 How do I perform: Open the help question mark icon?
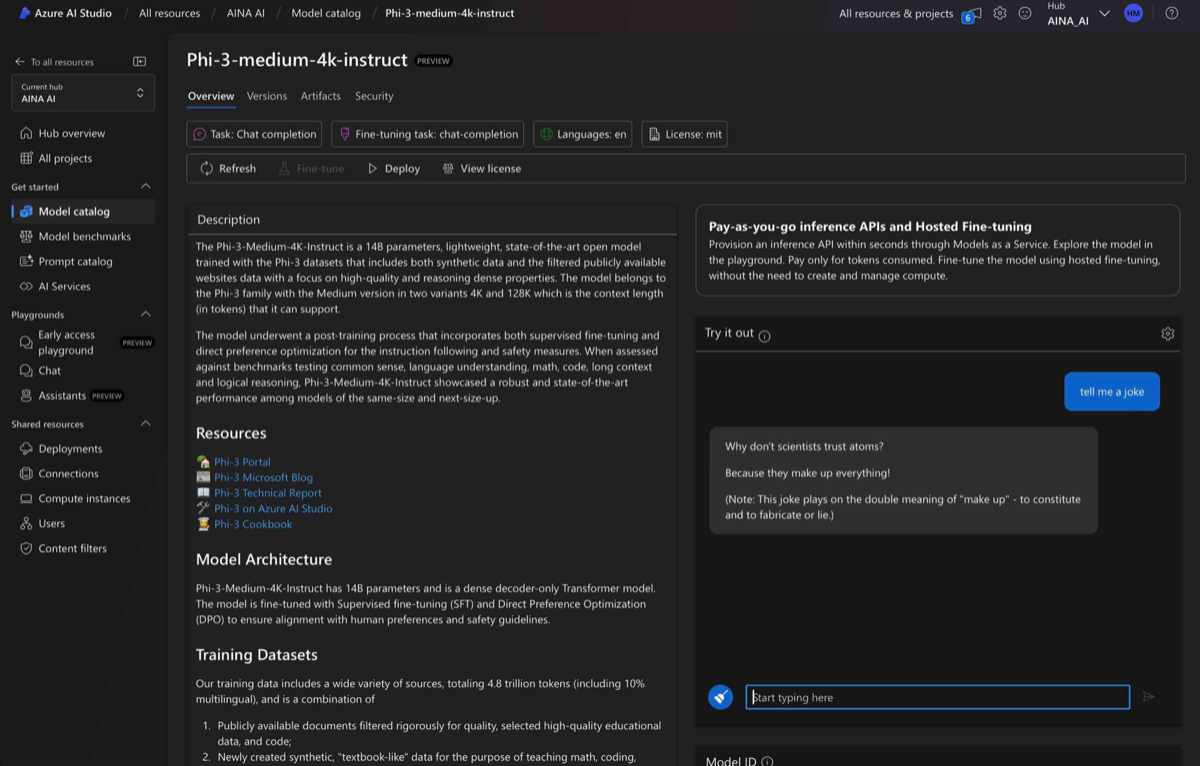pyautogui.click(x=1172, y=13)
